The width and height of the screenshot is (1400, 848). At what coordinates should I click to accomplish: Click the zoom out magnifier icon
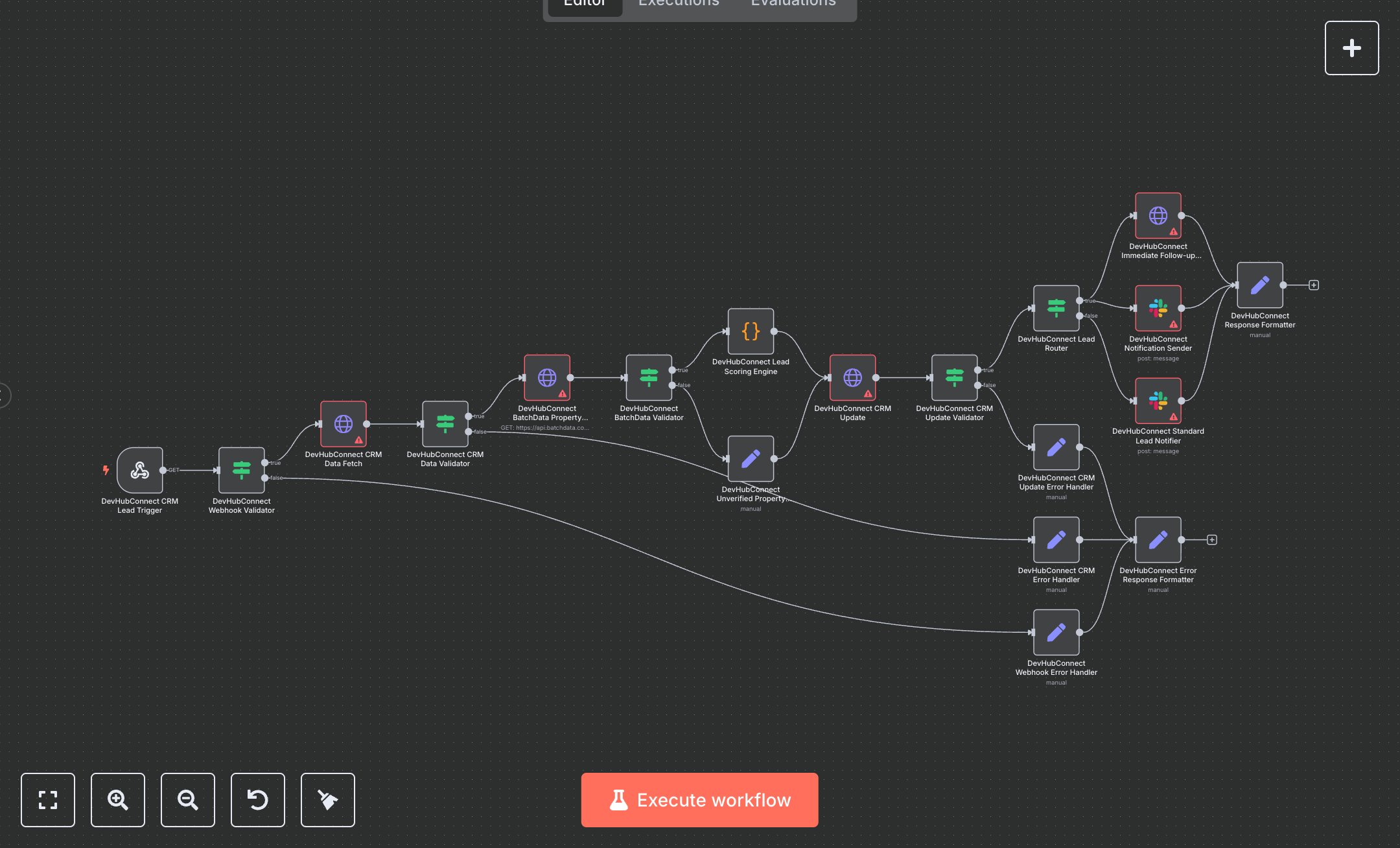pyautogui.click(x=188, y=799)
